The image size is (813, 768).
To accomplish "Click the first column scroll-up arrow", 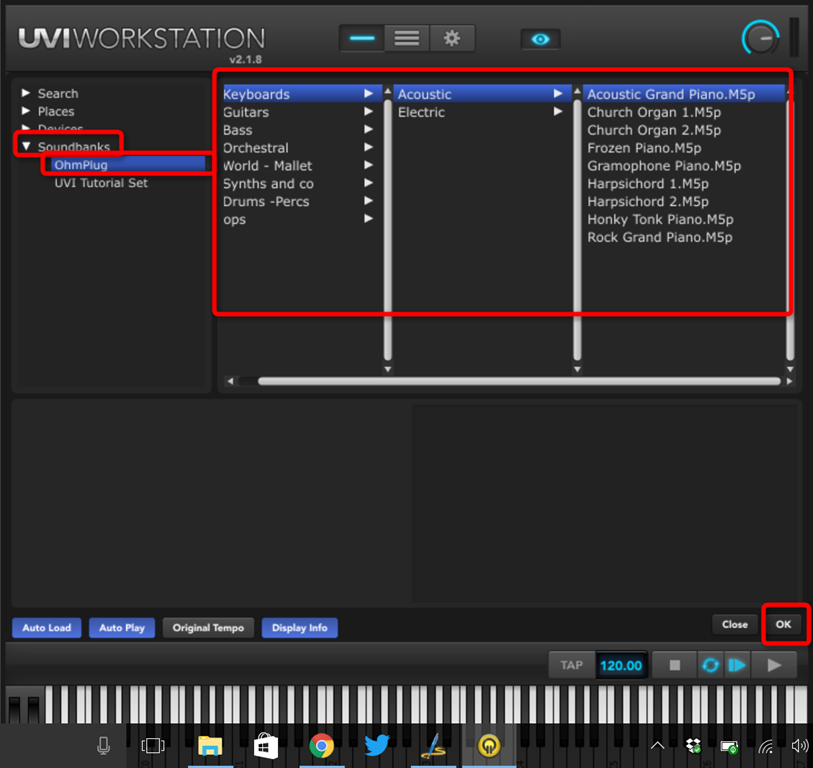I will click(388, 91).
